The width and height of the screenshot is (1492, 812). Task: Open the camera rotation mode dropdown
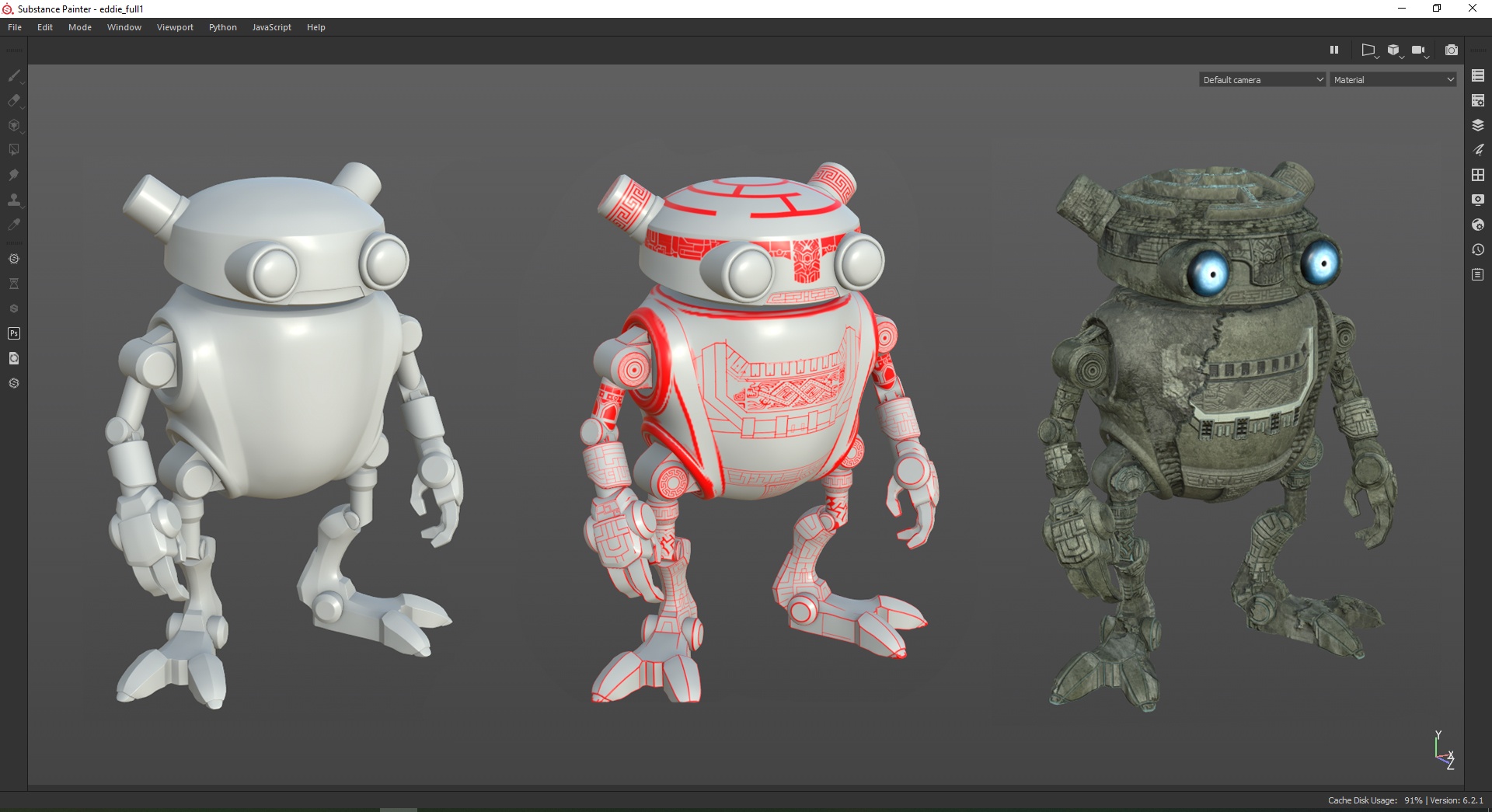(1420, 51)
